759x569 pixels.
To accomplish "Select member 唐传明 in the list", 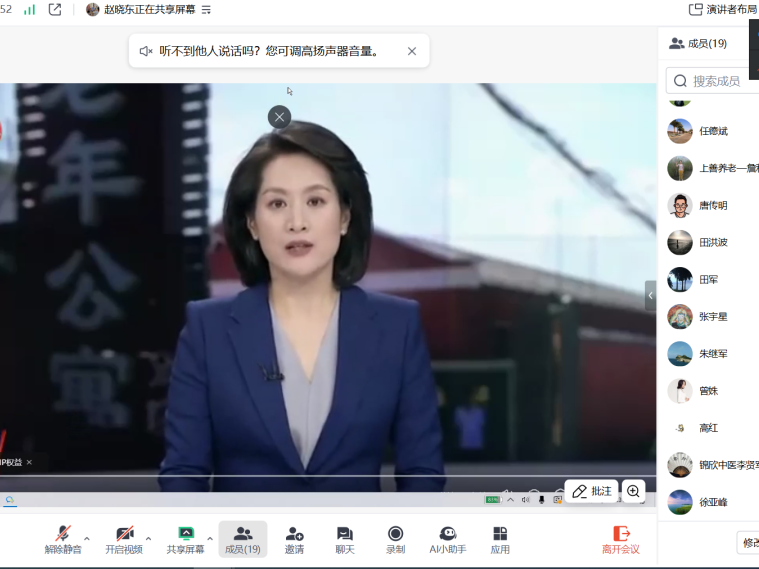I will pos(711,205).
